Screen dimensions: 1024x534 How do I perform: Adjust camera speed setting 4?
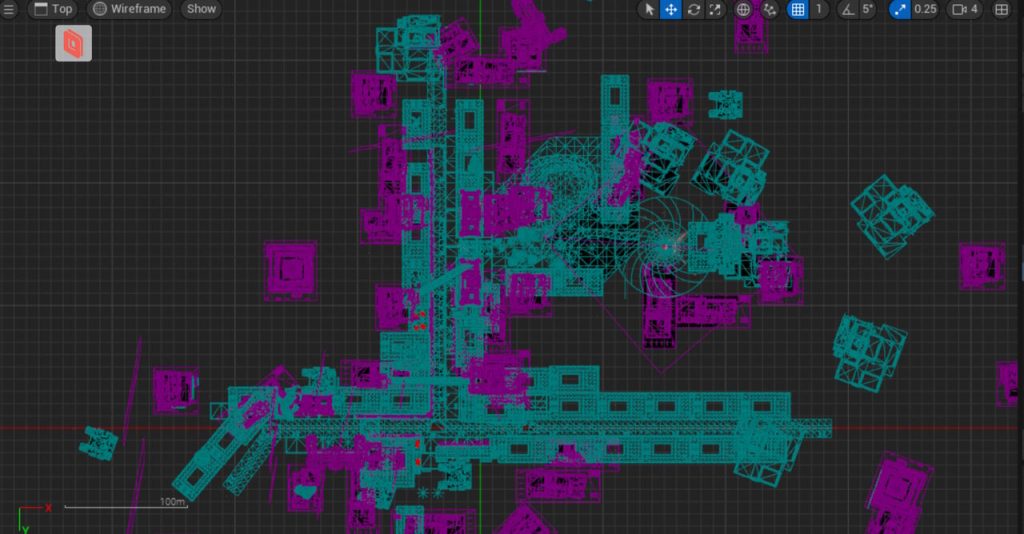click(x=965, y=9)
